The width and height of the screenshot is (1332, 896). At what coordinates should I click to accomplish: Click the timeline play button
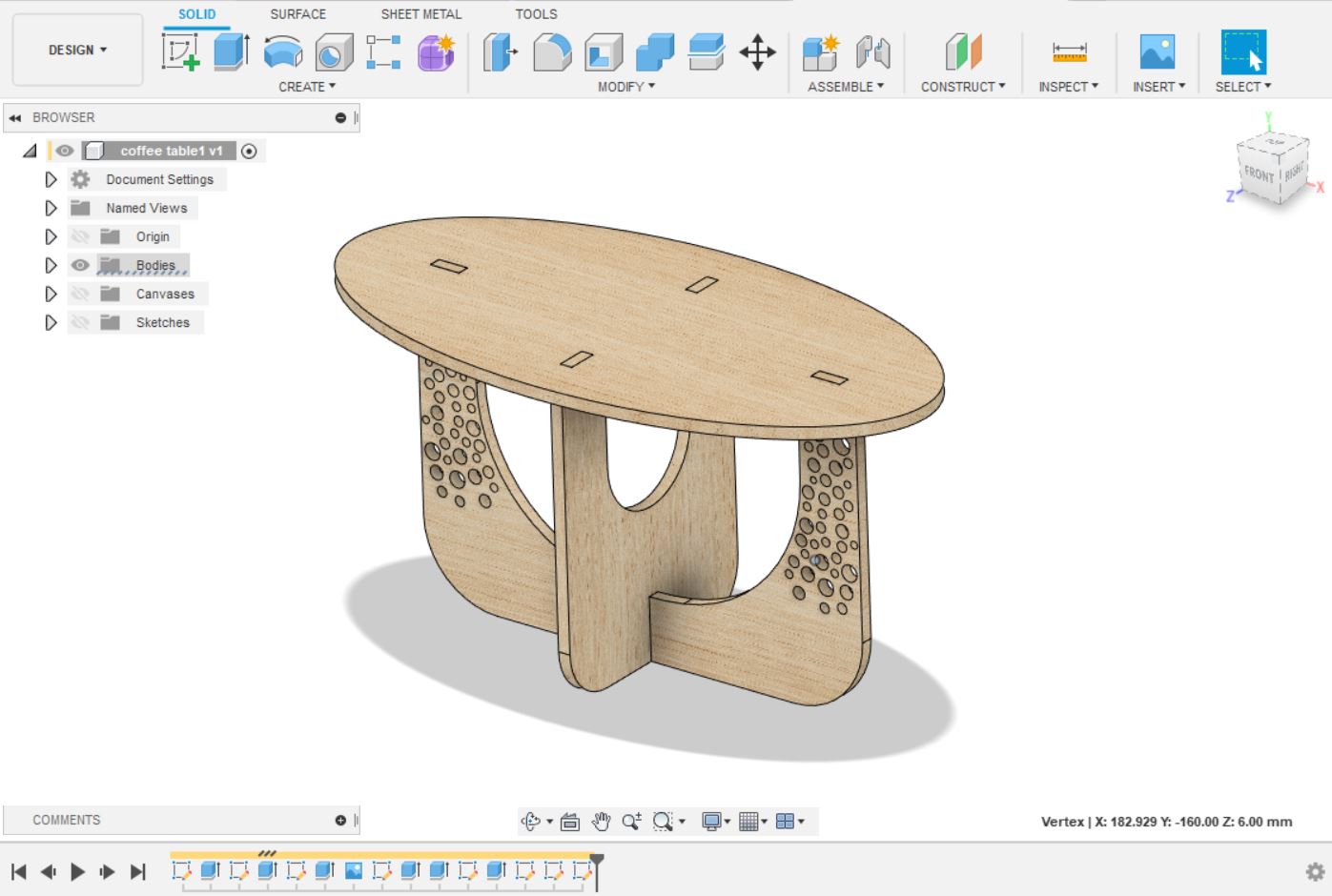click(x=78, y=871)
